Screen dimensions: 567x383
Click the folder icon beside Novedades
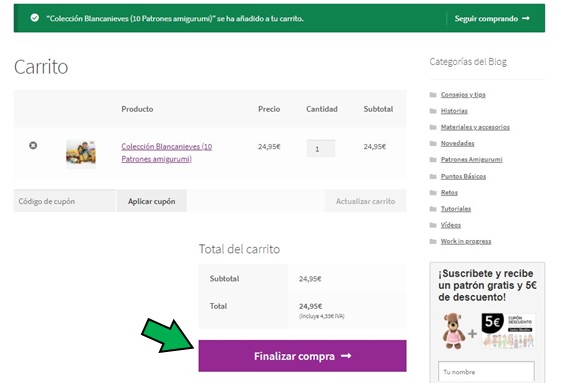pos(433,144)
